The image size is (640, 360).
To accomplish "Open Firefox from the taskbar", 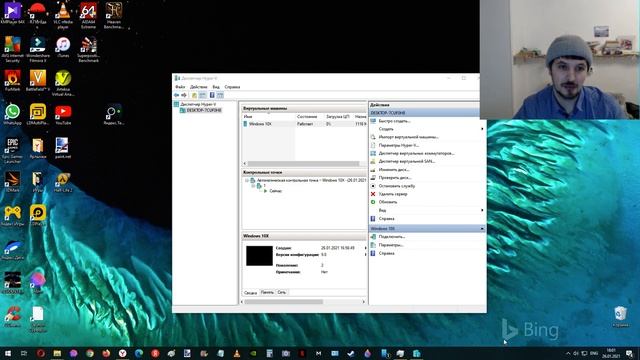I will pyautogui.click(x=106, y=353).
